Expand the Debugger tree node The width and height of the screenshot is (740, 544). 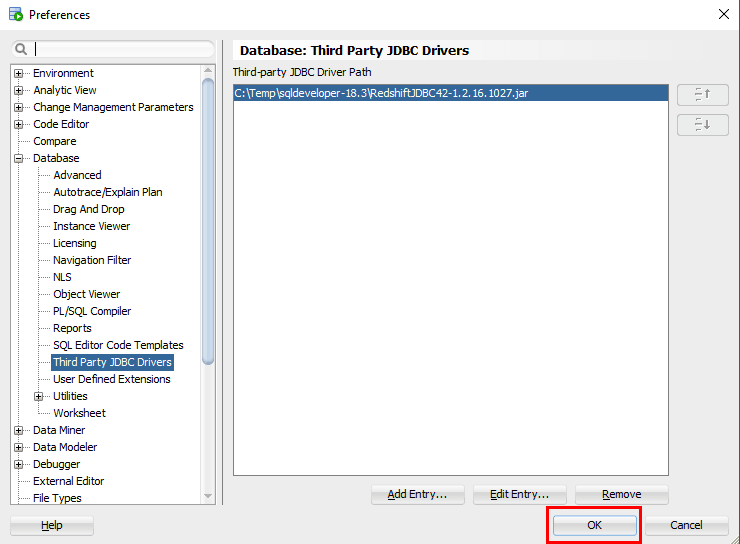(19, 464)
